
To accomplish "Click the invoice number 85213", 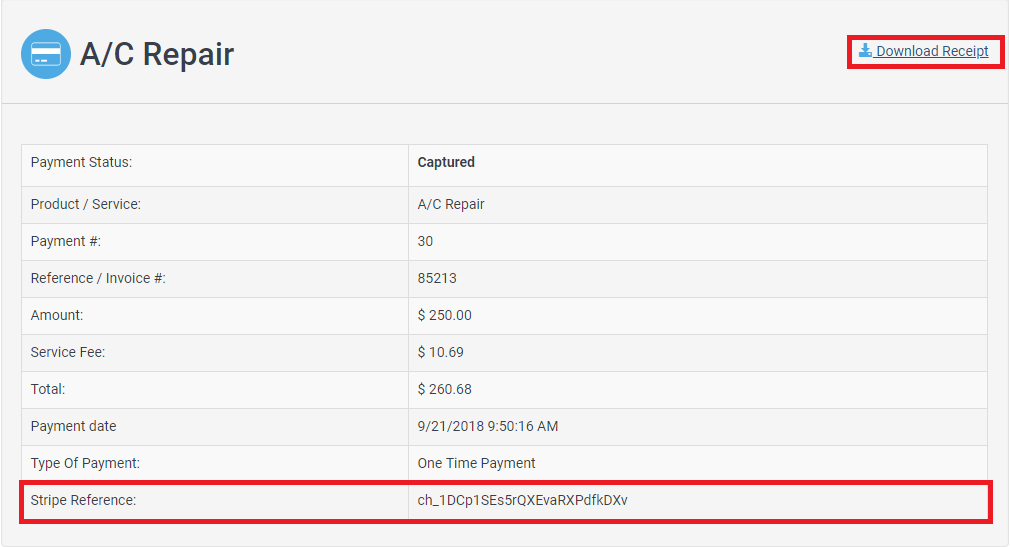I will [437, 278].
